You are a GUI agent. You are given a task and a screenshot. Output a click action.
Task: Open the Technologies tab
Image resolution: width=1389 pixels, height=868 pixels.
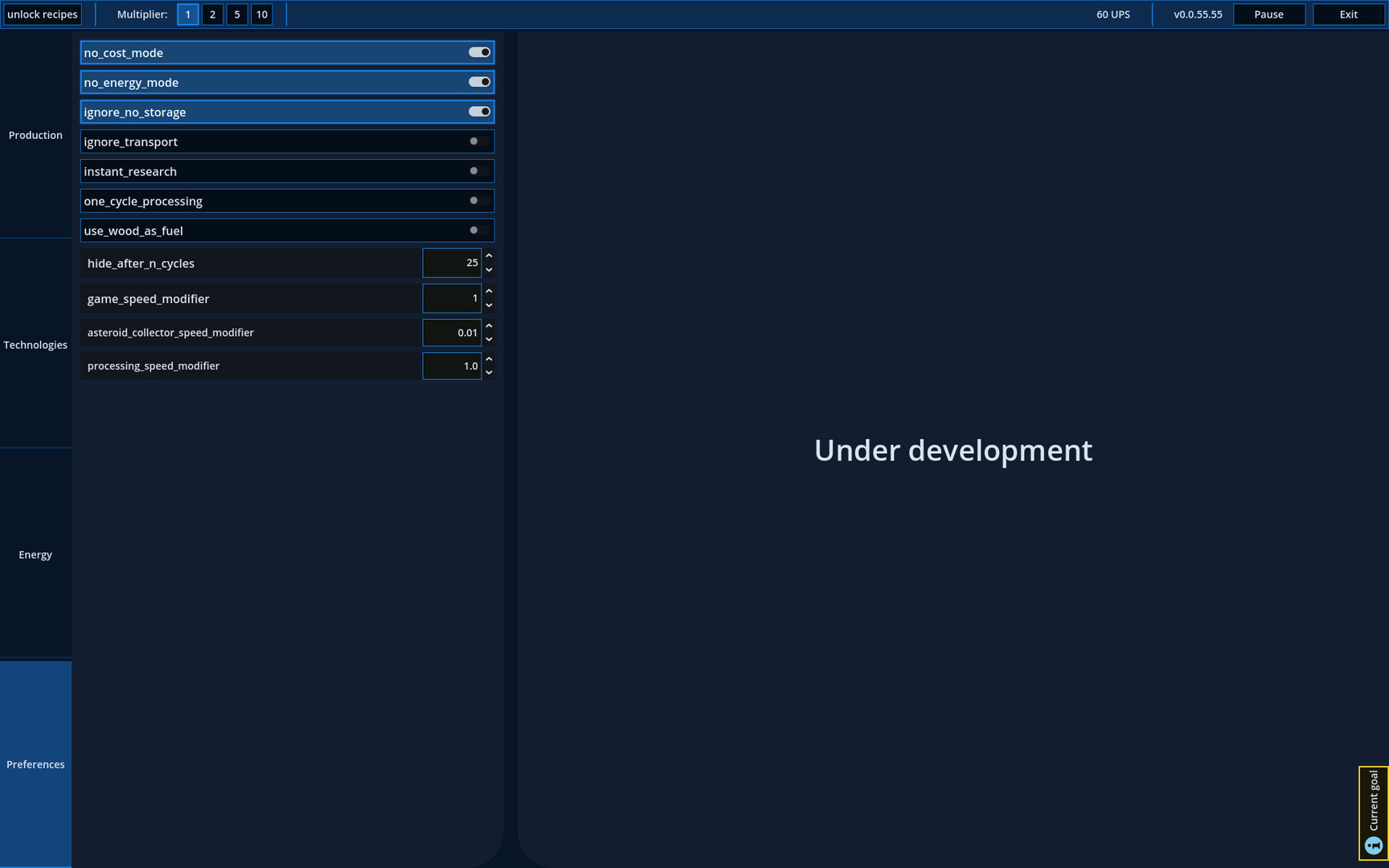pos(35,345)
